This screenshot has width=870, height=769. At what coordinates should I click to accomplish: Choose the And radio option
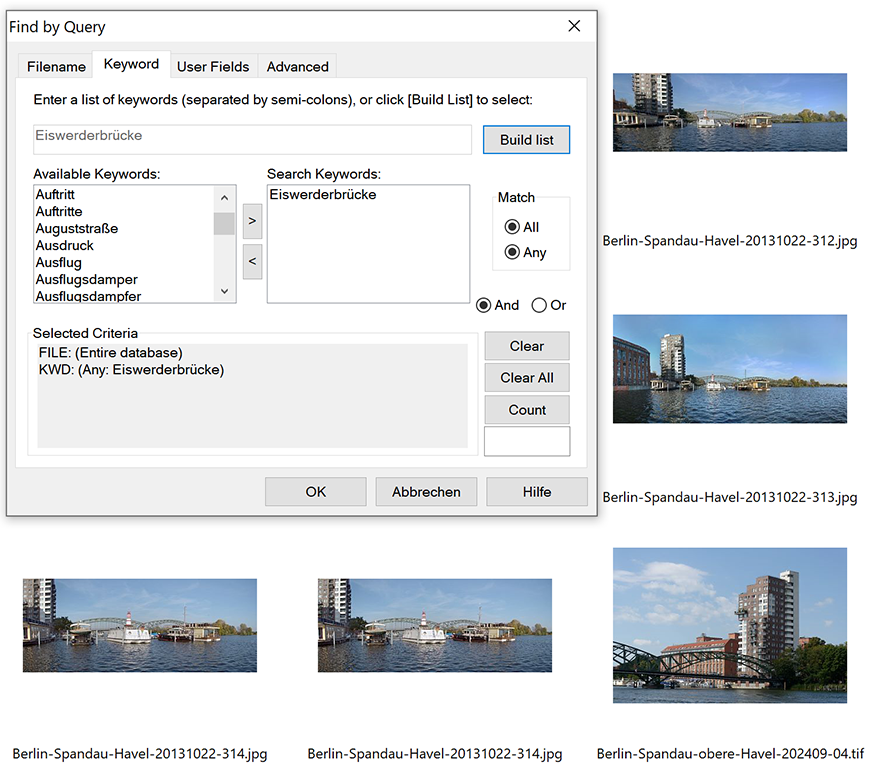pyautogui.click(x=484, y=305)
